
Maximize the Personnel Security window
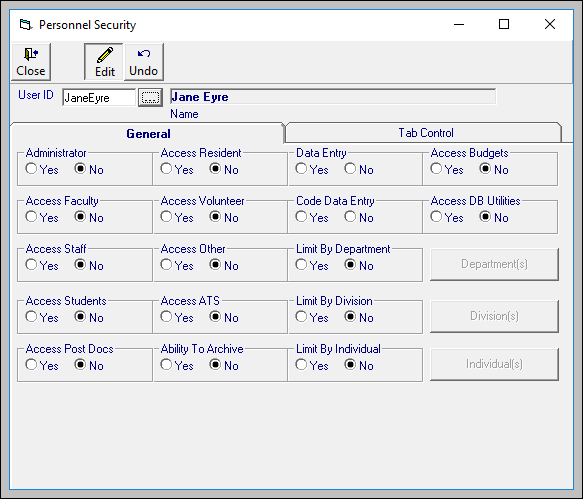[504, 25]
